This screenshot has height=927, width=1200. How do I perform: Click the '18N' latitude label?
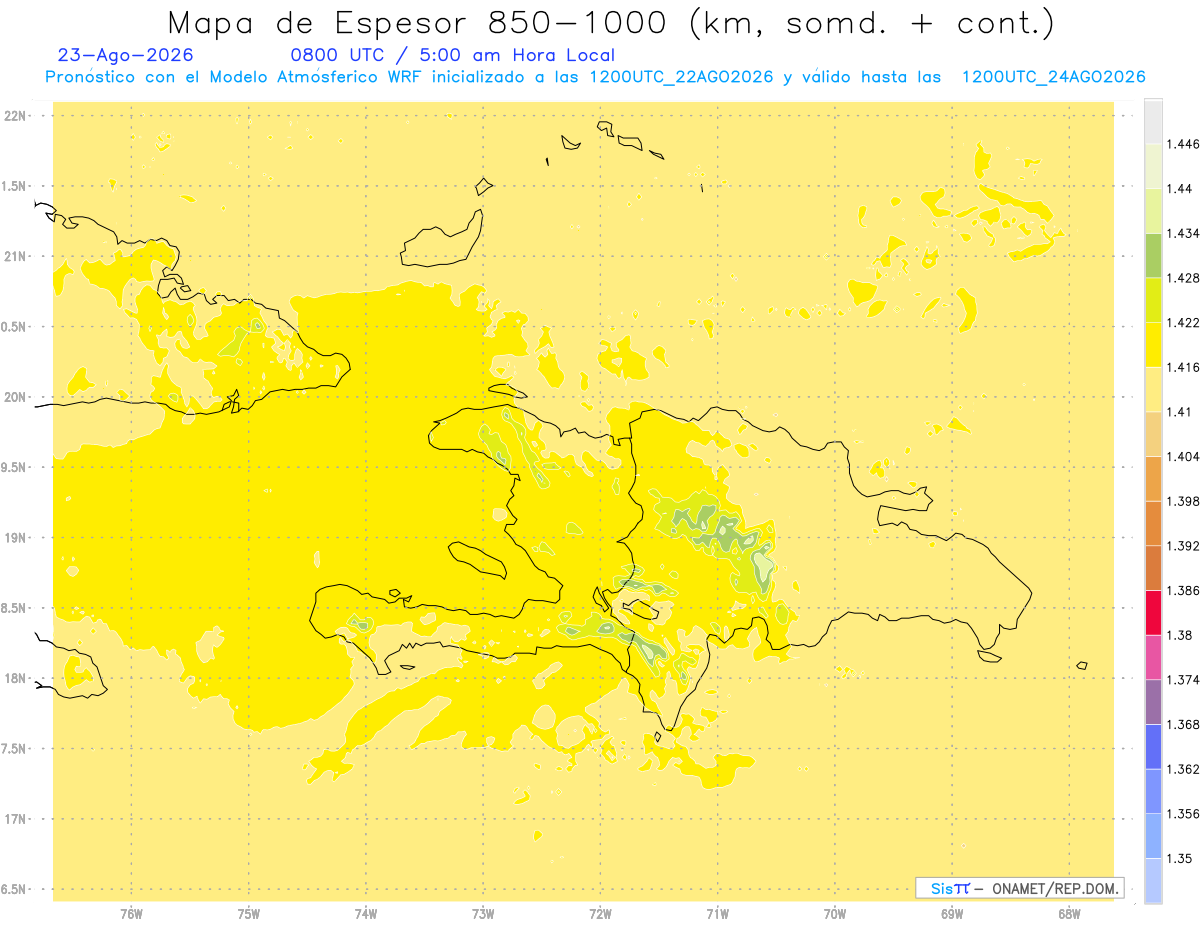(16, 679)
